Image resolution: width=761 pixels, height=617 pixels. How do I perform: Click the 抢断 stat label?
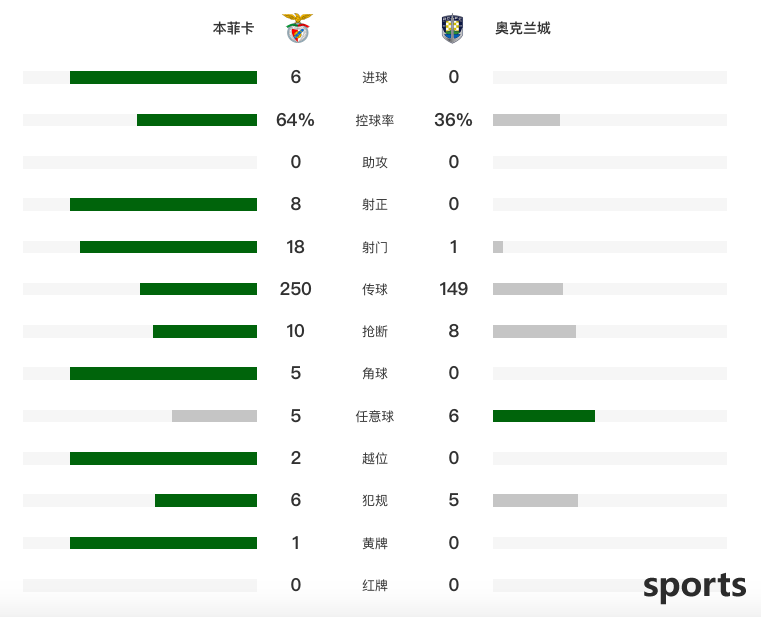pyautogui.click(x=375, y=331)
